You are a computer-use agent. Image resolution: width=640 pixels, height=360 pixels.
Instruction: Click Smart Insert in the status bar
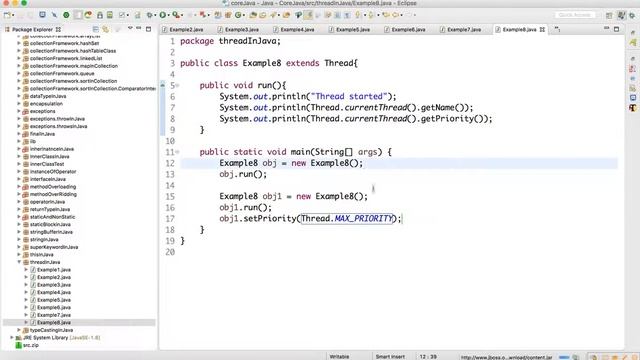point(390,356)
